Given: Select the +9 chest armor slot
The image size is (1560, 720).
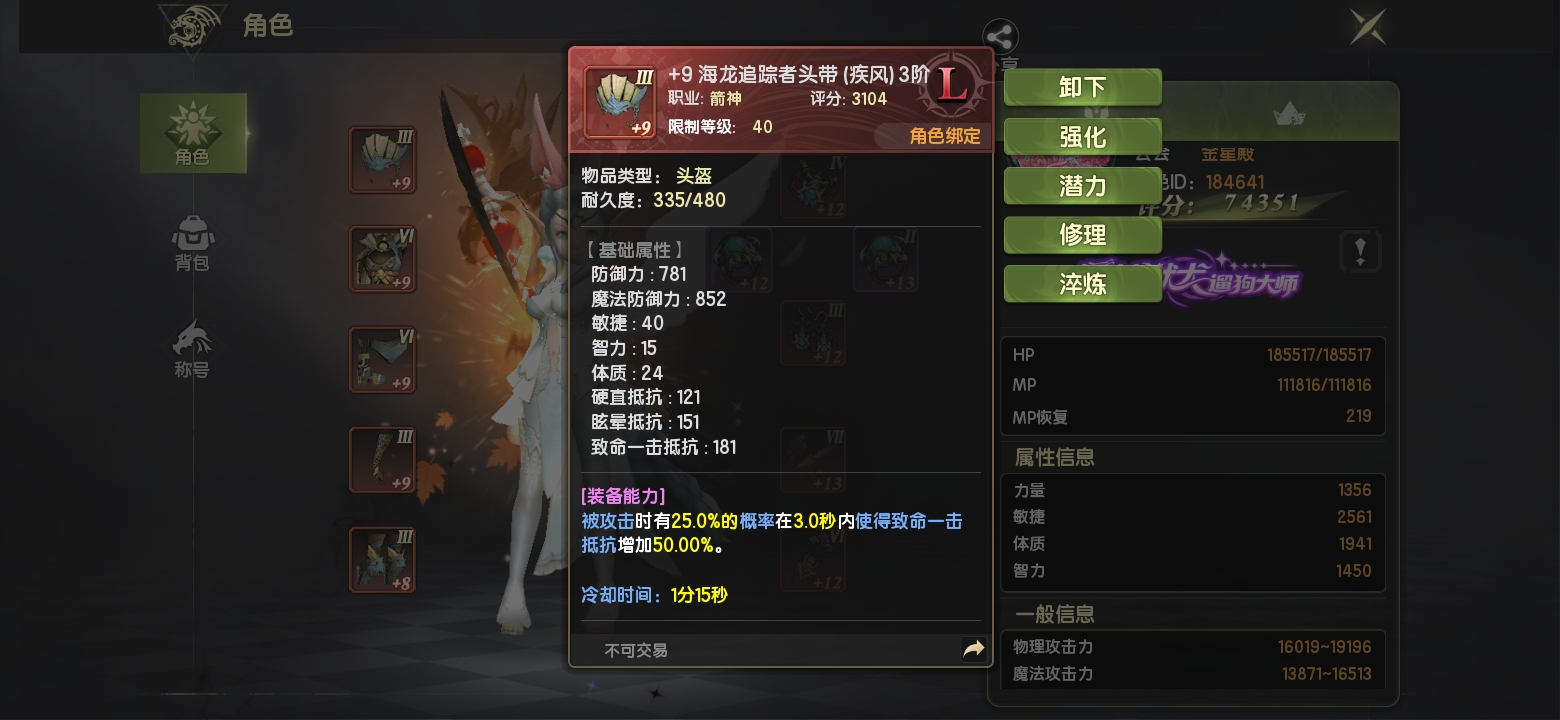Looking at the screenshot, I should 382,259.
